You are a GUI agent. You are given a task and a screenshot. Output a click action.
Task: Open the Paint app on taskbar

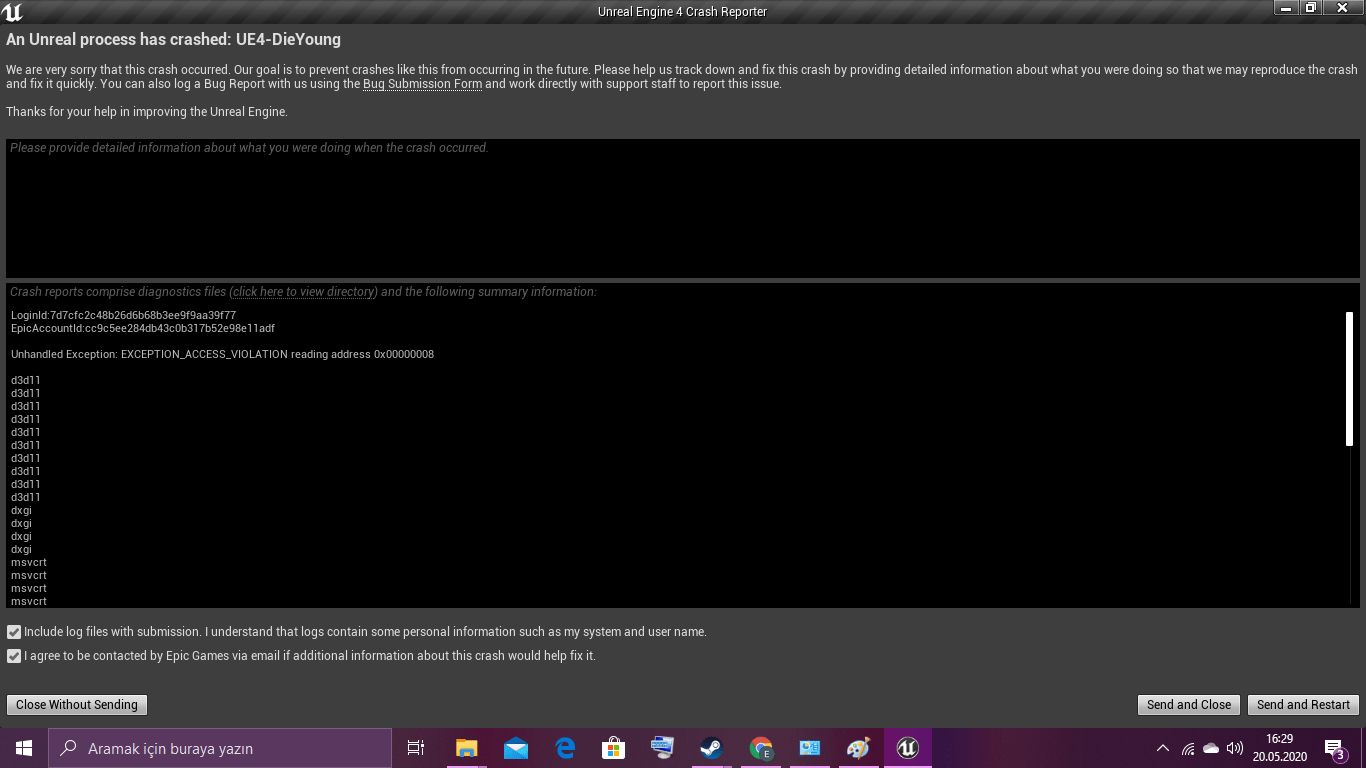click(x=858, y=748)
